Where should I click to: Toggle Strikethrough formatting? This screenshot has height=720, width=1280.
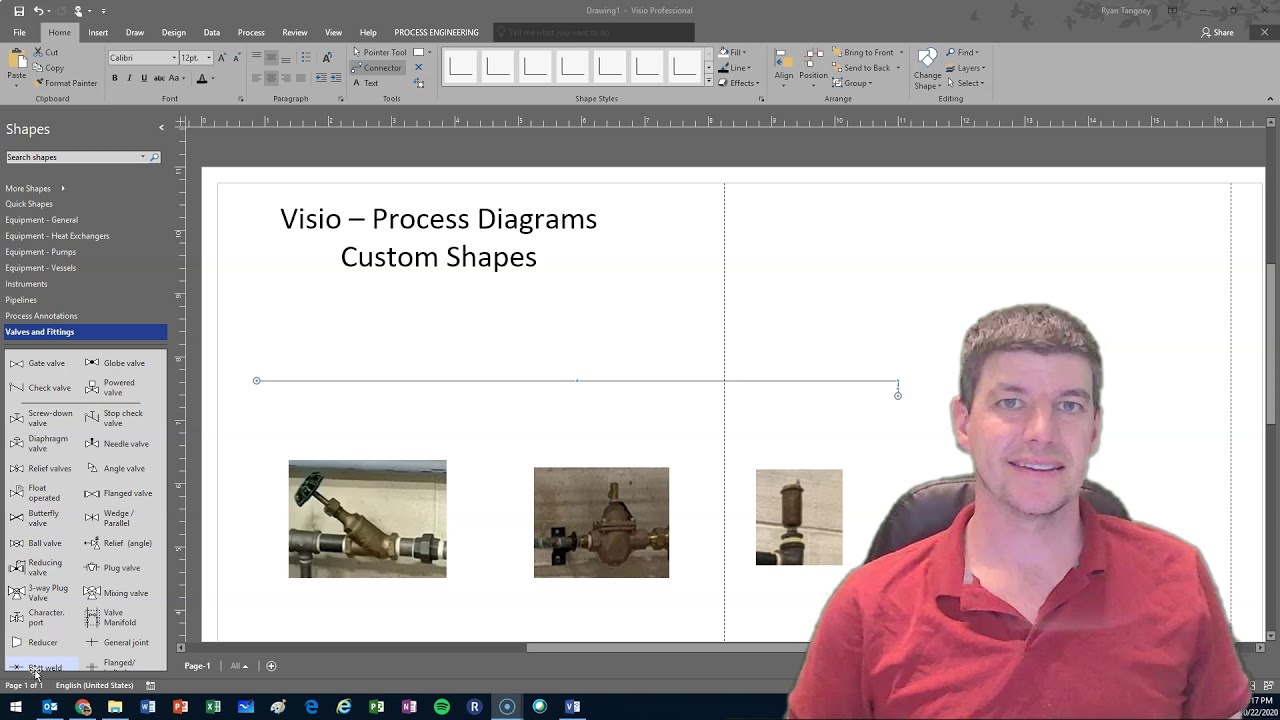(x=159, y=78)
